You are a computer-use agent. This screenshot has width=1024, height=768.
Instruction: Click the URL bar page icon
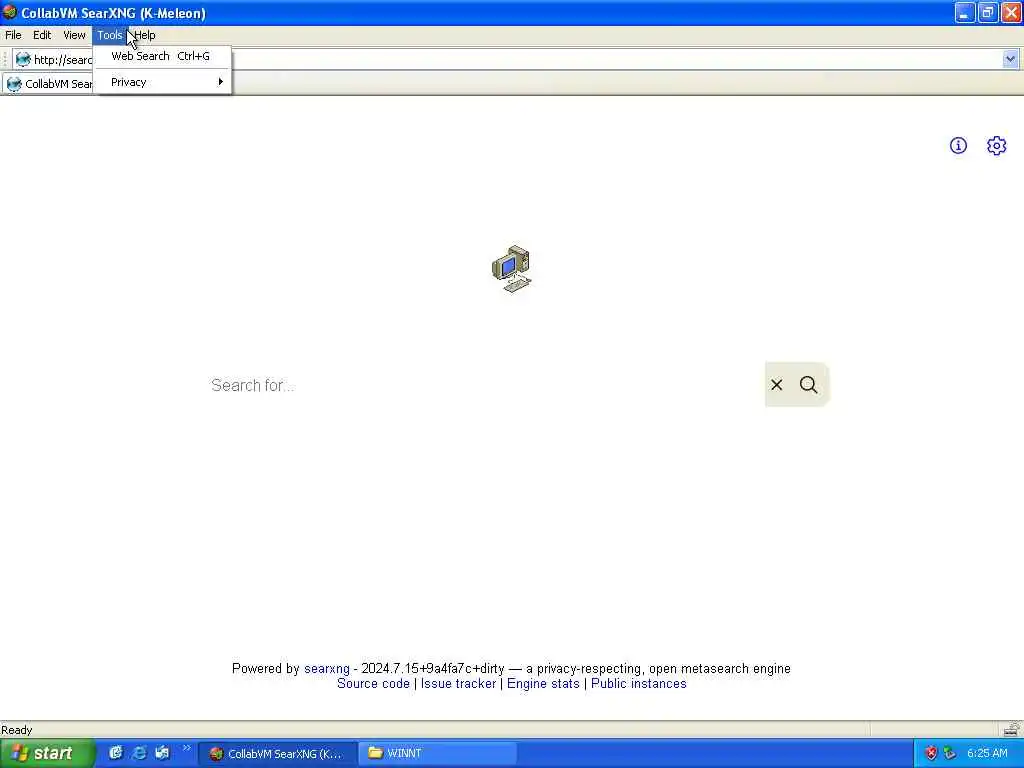pos(23,59)
